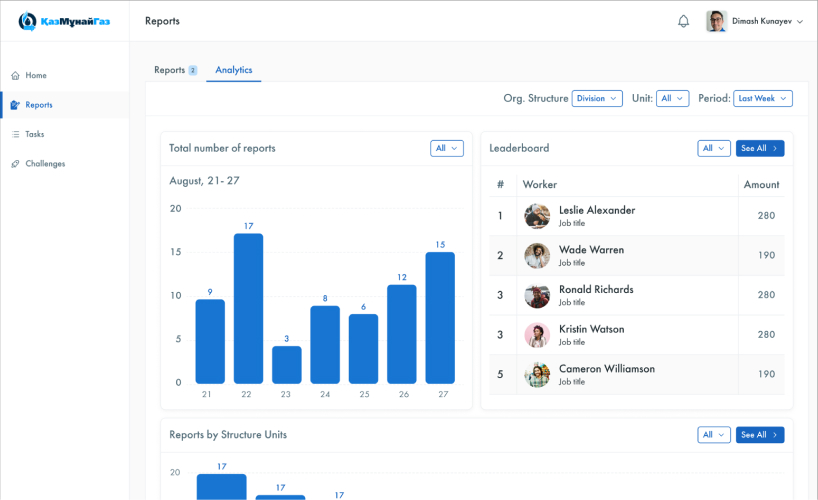Click the notification bell icon

[x=684, y=21]
